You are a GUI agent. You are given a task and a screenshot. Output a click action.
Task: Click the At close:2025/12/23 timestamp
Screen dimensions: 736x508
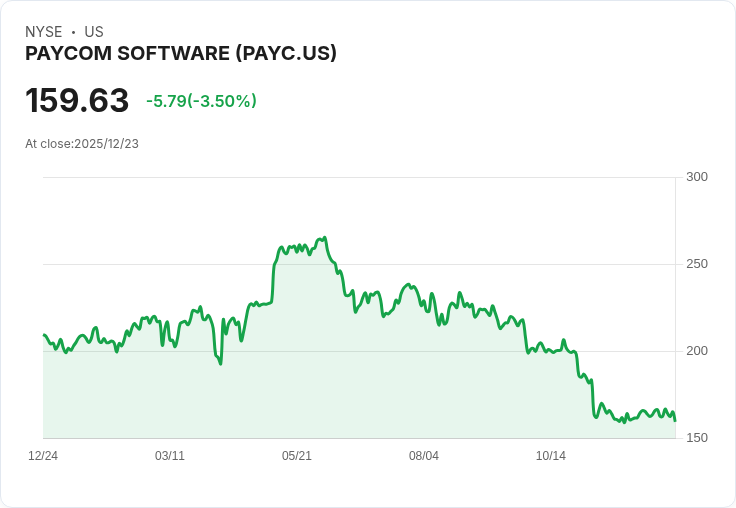tap(82, 144)
